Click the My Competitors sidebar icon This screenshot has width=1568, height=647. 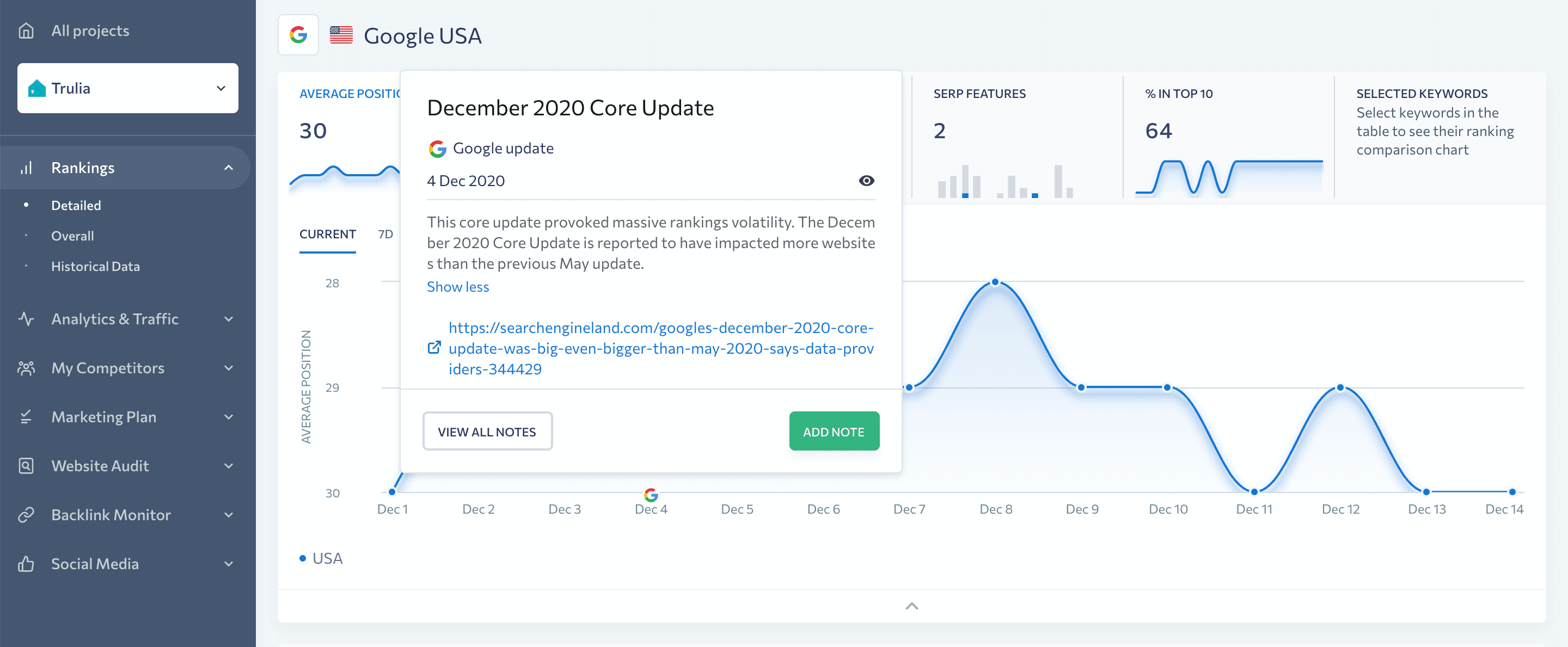click(27, 367)
